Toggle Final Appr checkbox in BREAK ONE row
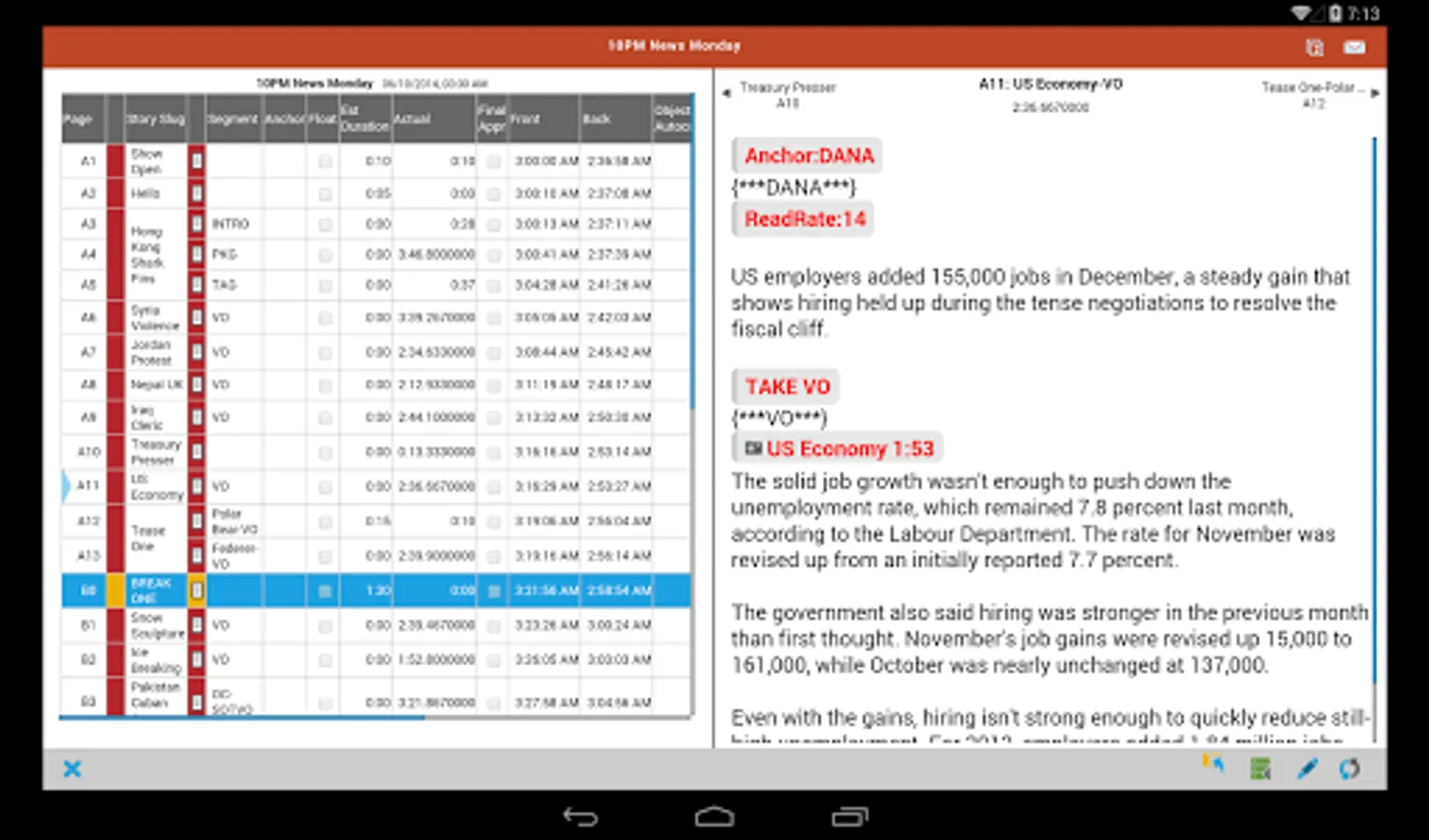 pos(494,591)
